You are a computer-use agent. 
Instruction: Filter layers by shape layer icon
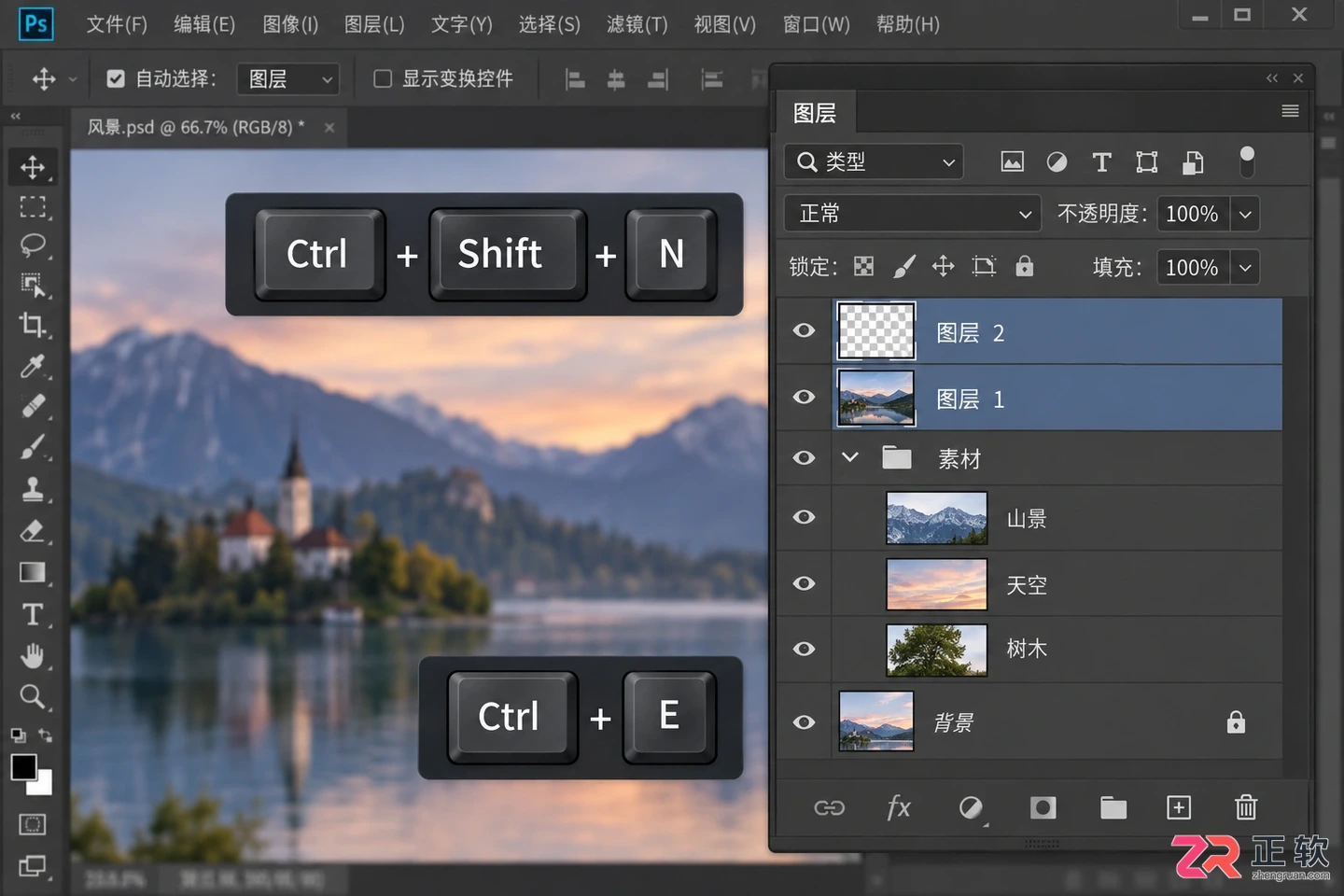[1146, 162]
